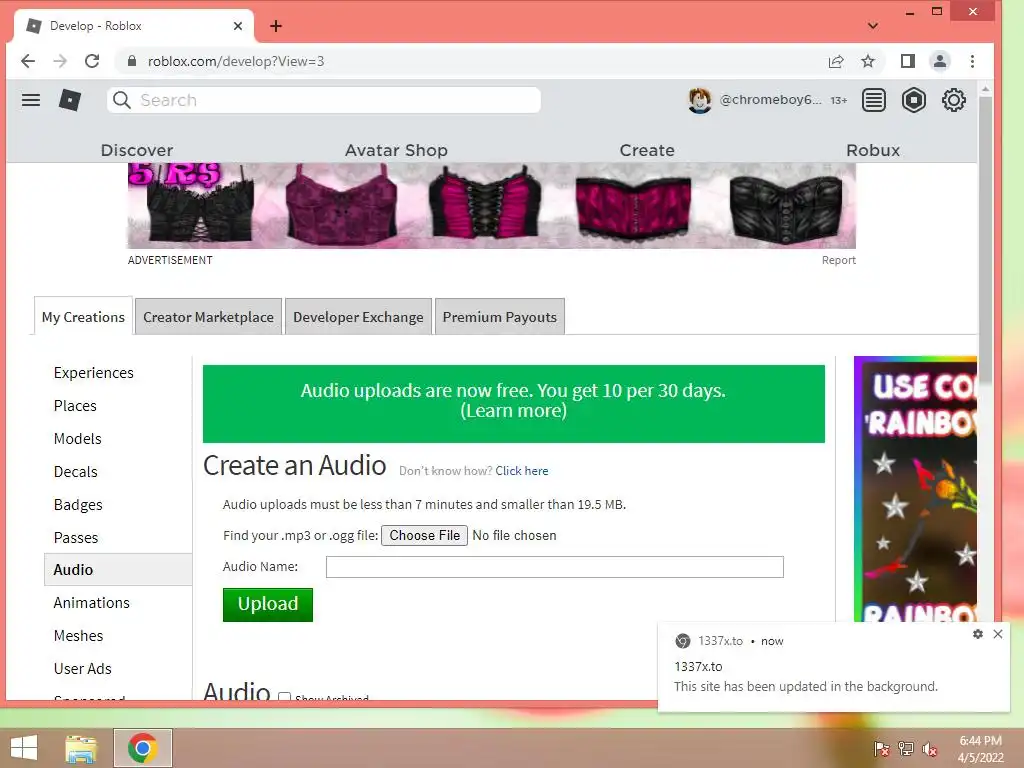Open the taskbar clock 6:44 PM
The height and width of the screenshot is (768, 1024).
[980, 749]
